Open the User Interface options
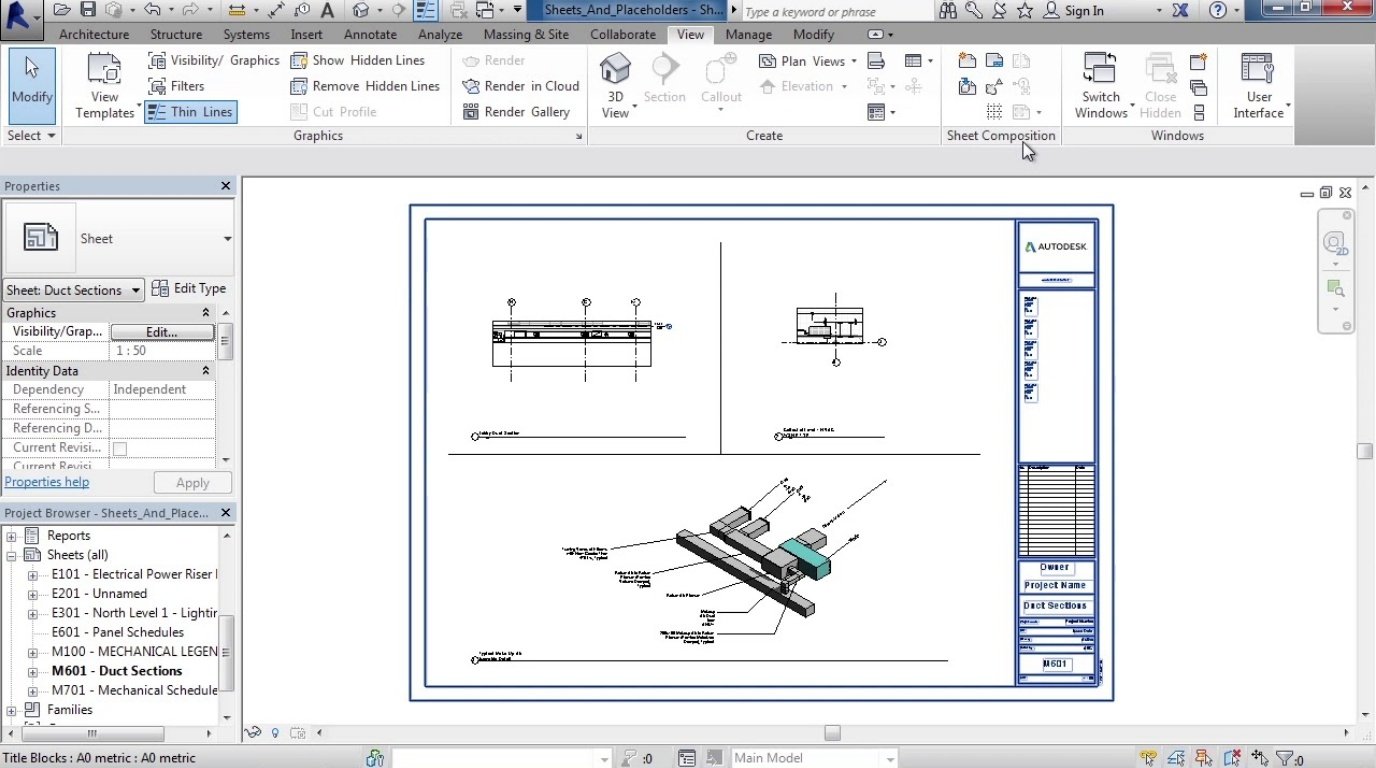The image size is (1376, 768). point(1258,86)
